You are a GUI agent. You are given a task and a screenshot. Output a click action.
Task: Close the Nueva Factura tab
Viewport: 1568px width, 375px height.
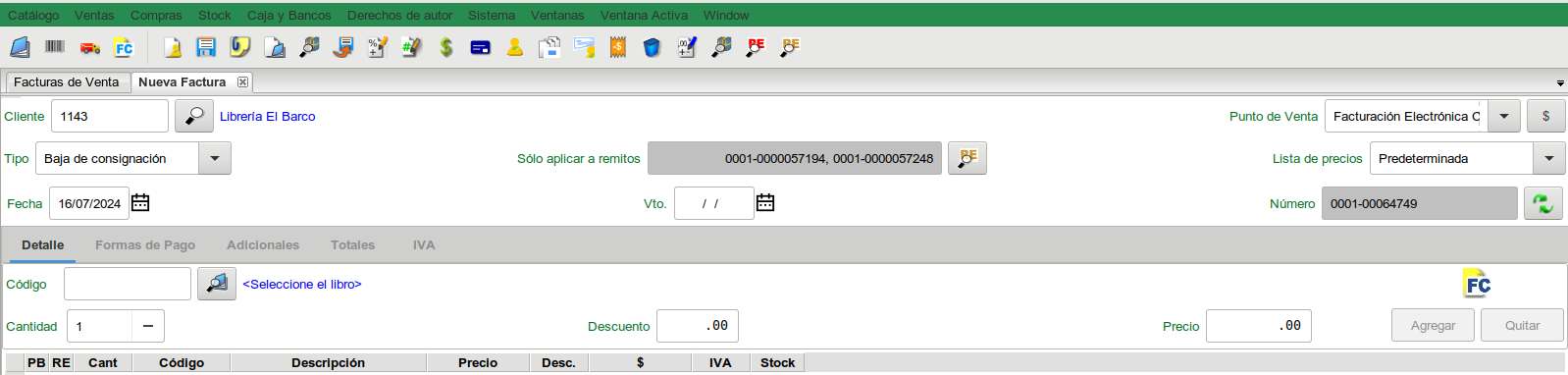(242, 82)
